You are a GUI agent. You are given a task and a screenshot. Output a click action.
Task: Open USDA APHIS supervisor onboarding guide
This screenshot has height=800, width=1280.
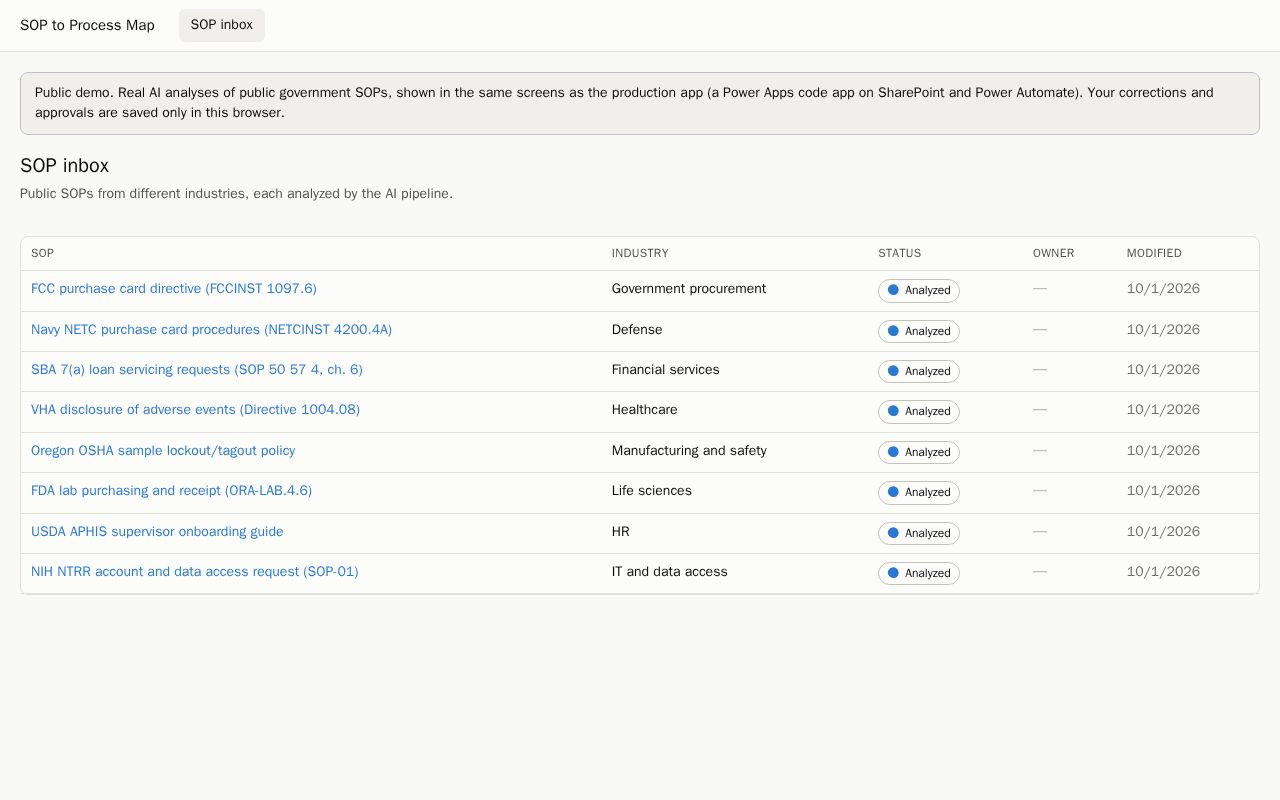tap(157, 532)
